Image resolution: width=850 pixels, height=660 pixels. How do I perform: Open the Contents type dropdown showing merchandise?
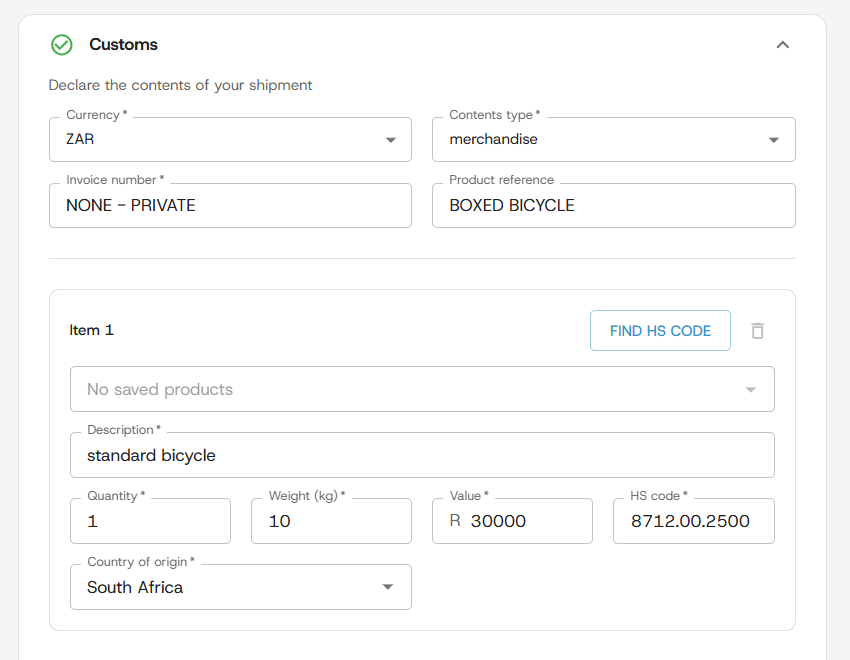click(x=614, y=140)
